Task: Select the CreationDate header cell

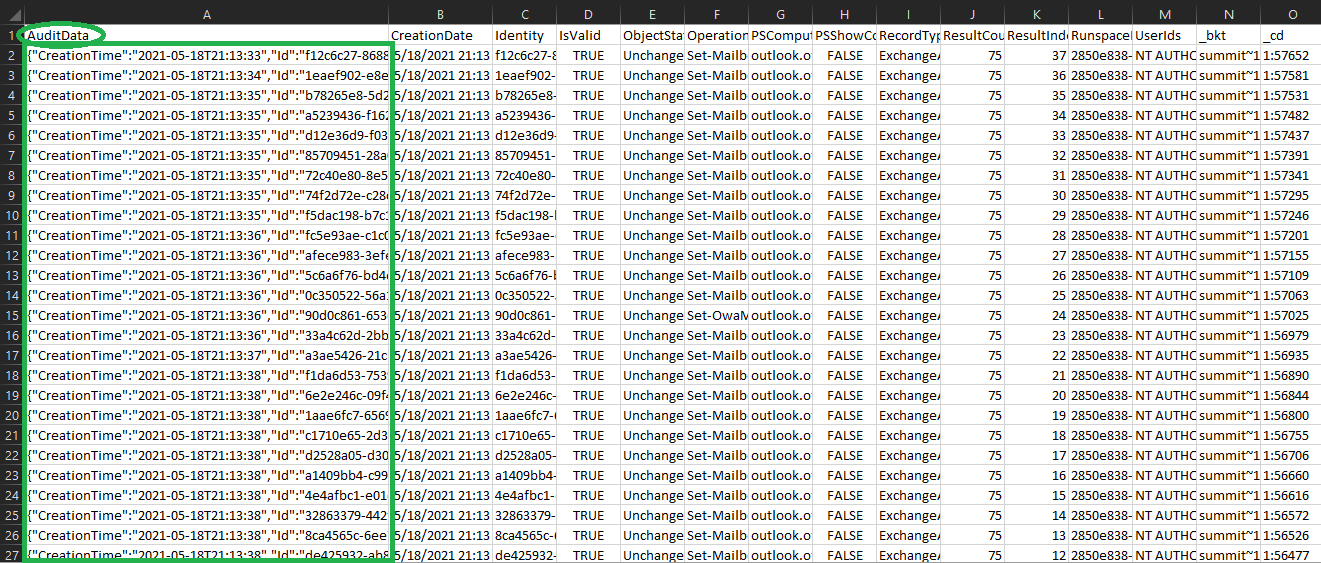Action: 439,35
